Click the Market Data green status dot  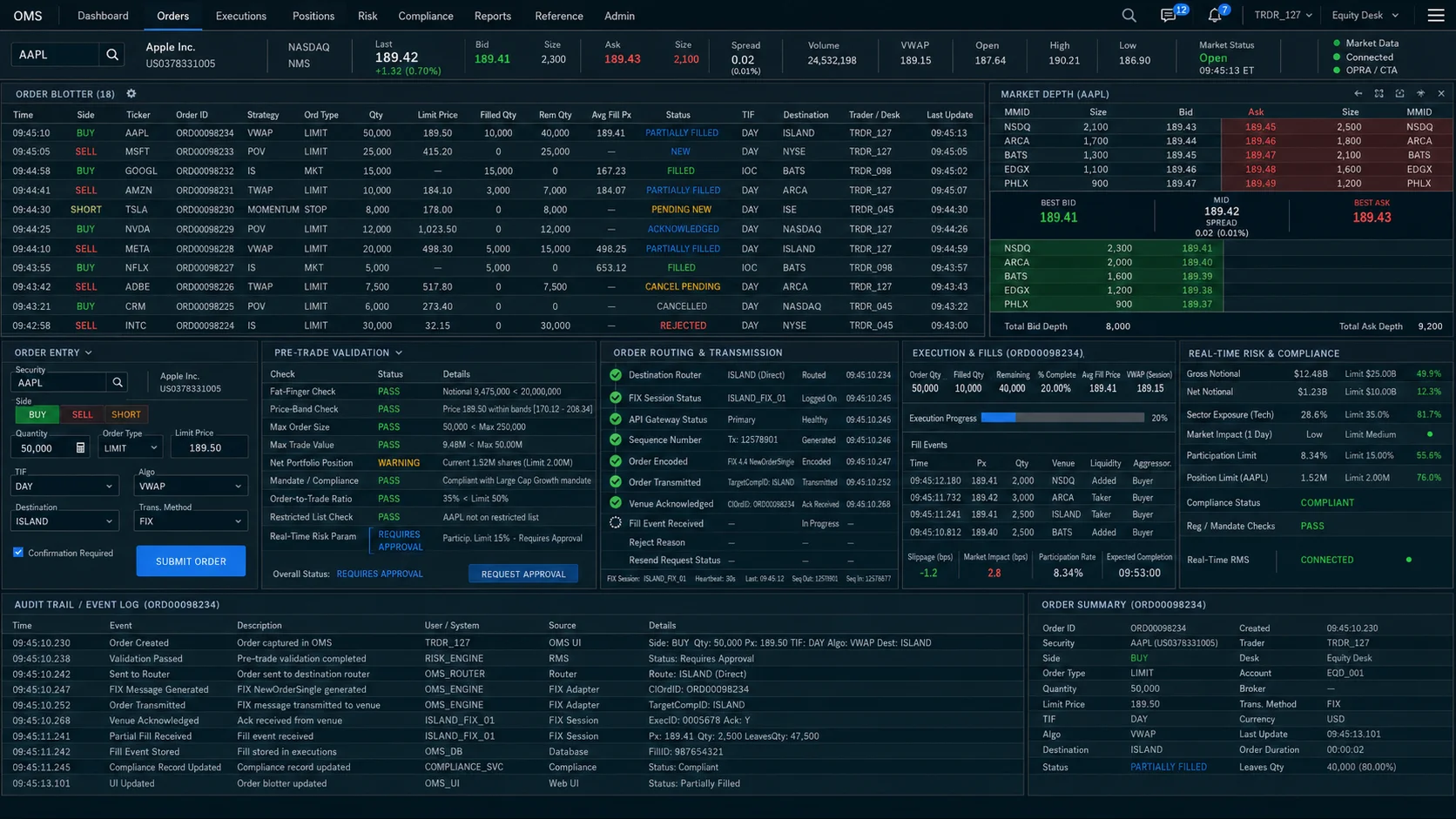click(x=1337, y=43)
